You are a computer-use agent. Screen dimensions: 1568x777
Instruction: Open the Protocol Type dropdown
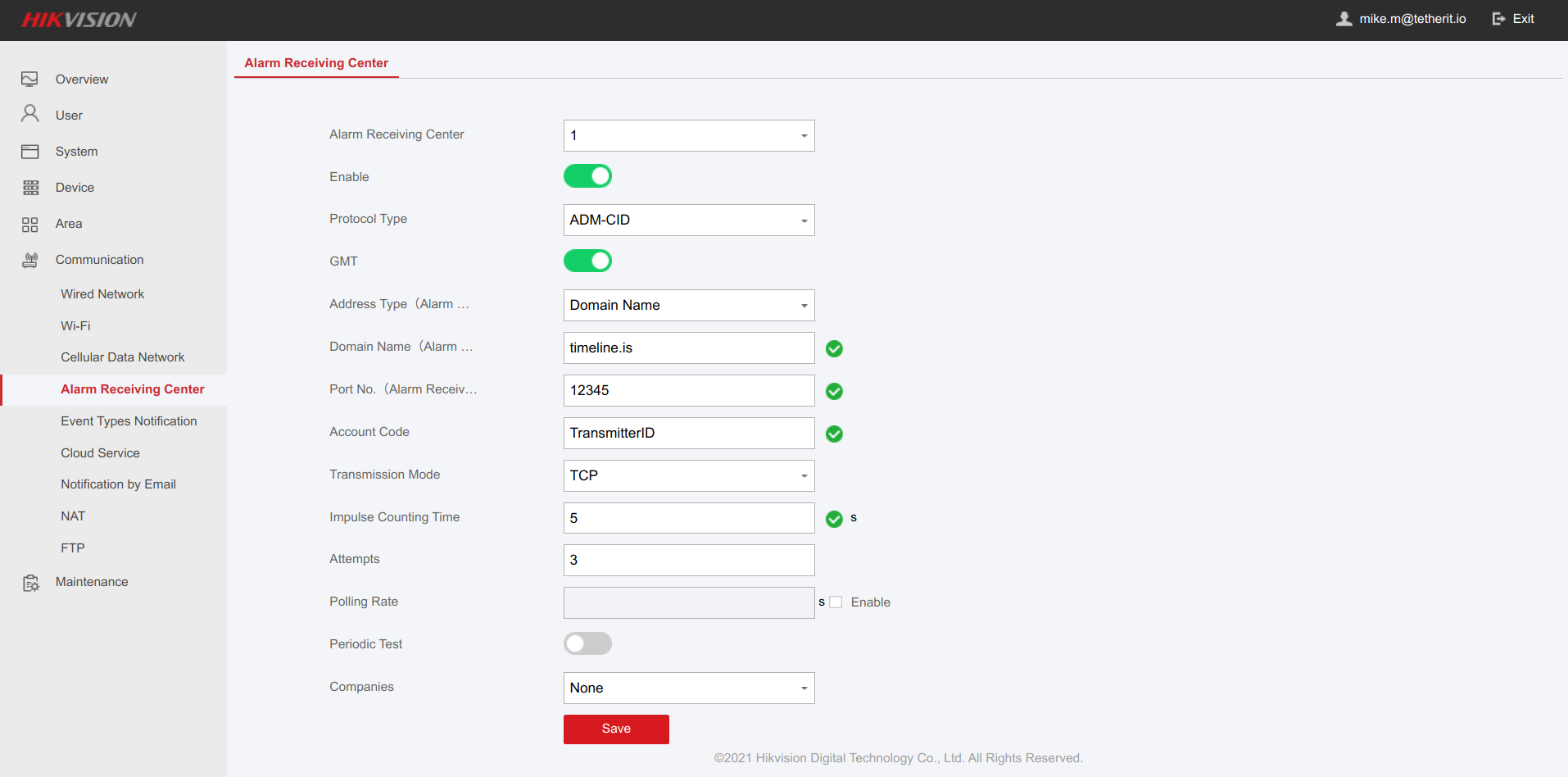(x=688, y=220)
